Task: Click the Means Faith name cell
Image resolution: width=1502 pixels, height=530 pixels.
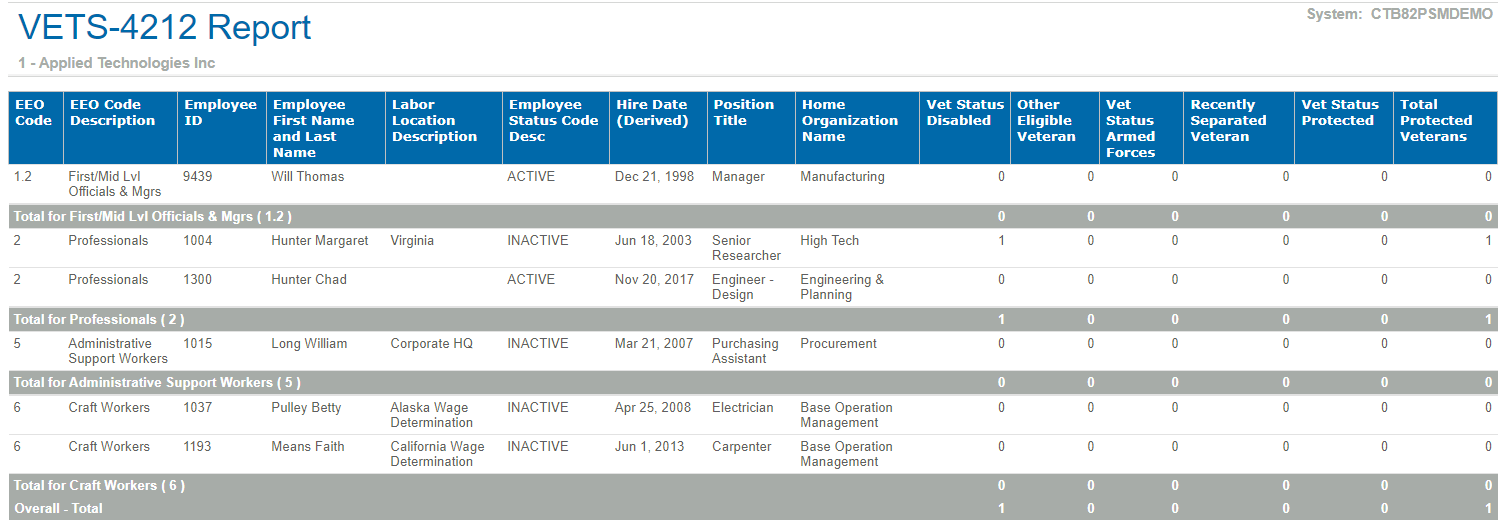Action: coord(306,447)
